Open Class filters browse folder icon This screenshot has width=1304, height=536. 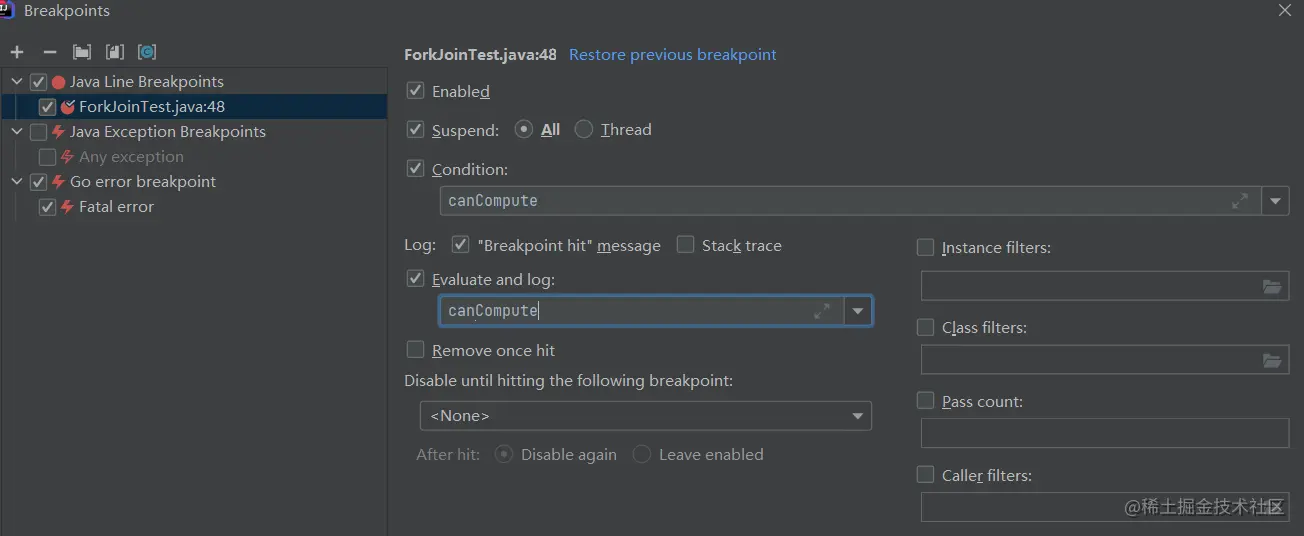1272,361
